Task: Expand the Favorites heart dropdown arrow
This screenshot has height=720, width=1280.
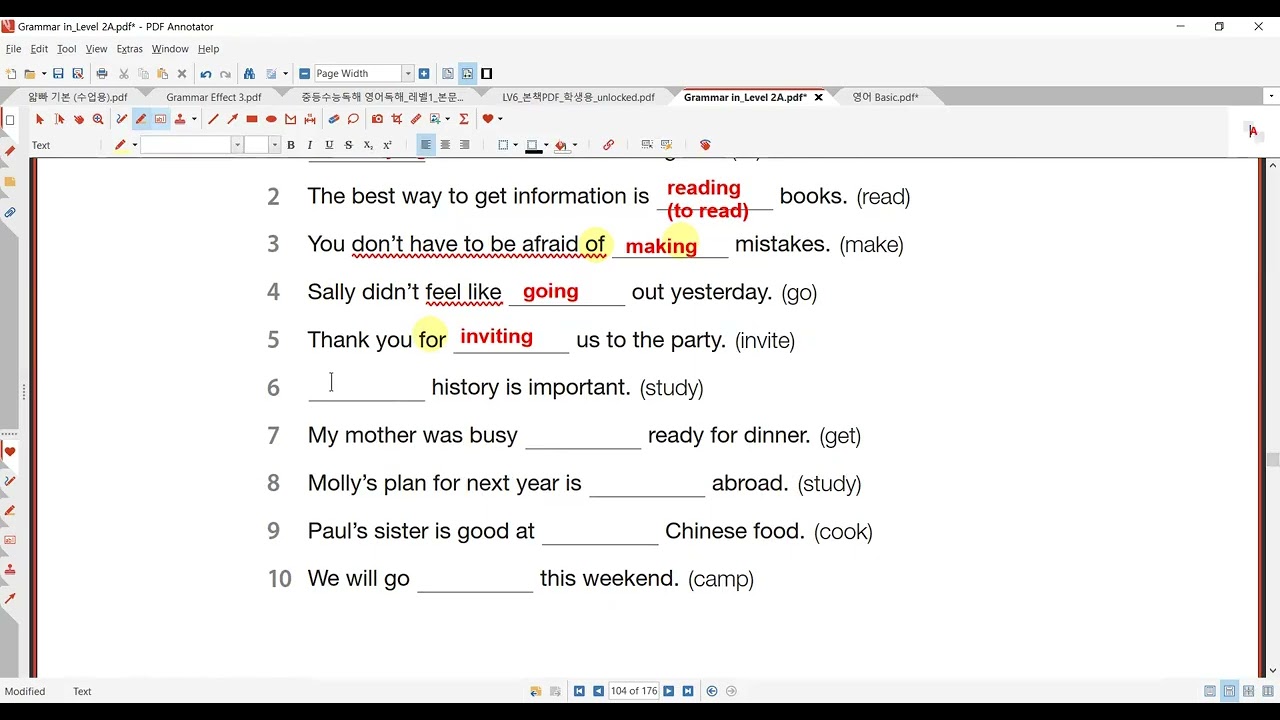Action: click(500, 119)
